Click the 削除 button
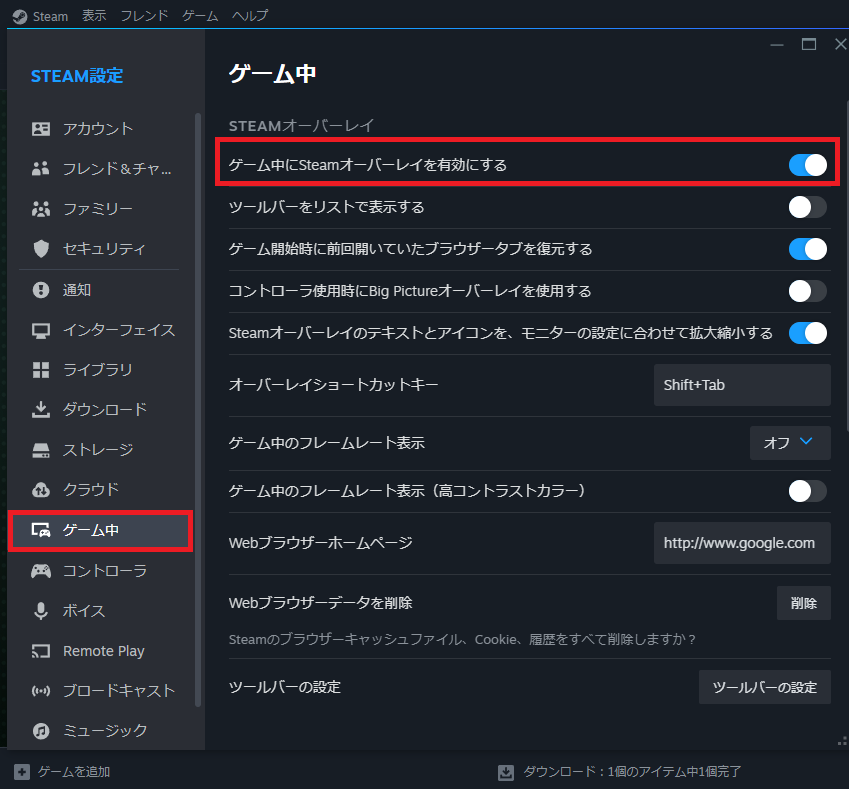This screenshot has height=789, width=849. click(803, 603)
